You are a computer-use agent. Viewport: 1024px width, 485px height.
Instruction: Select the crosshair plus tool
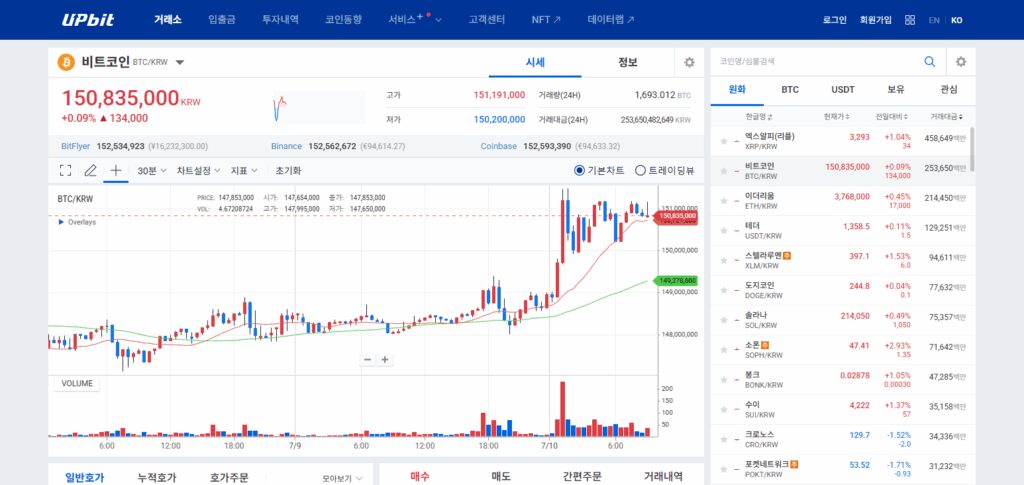point(116,170)
